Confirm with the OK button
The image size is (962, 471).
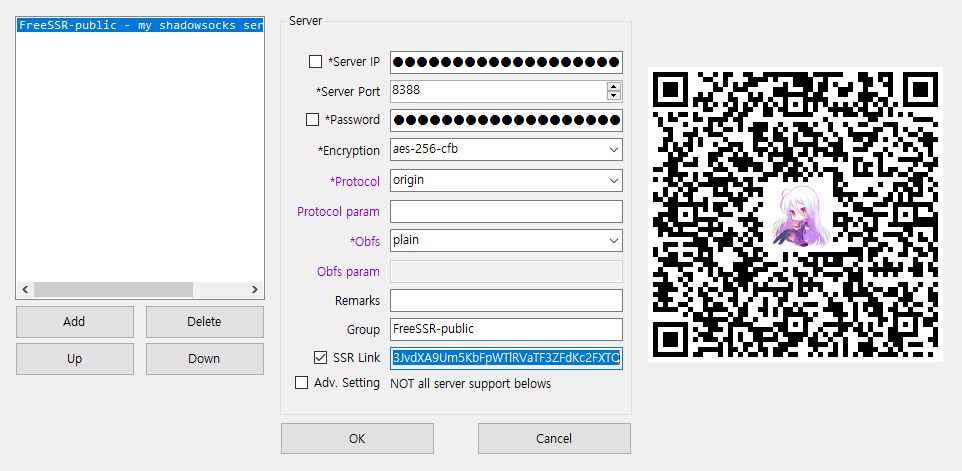pos(357,438)
